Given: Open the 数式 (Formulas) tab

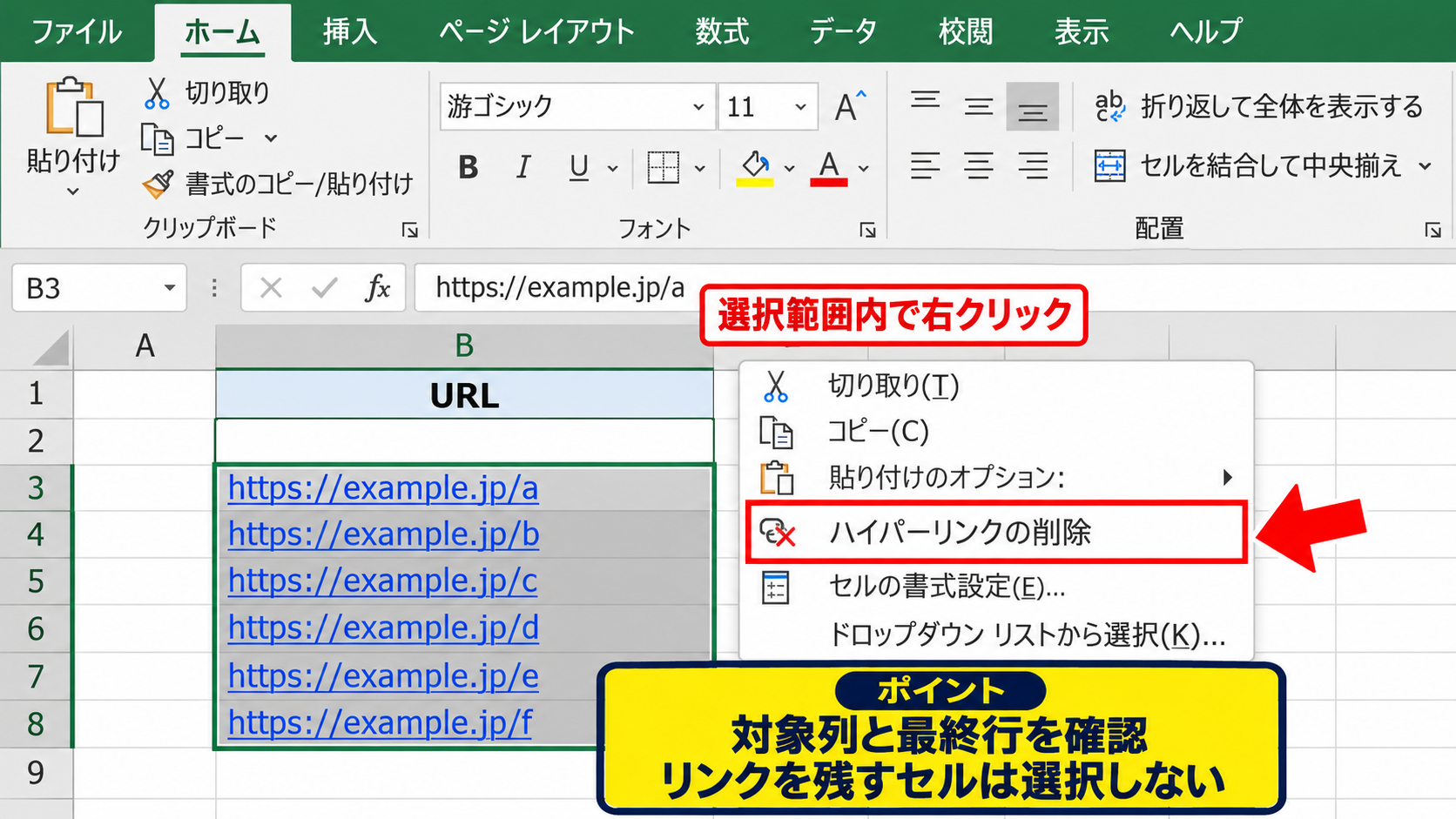Looking at the screenshot, I should (722, 31).
